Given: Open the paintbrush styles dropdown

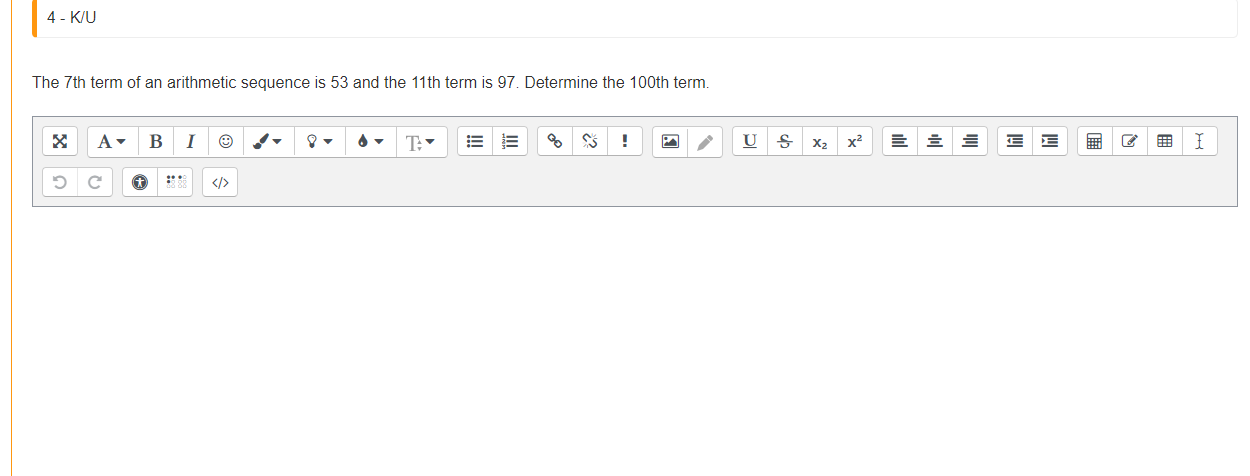Looking at the screenshot, I should click(267, 142).
